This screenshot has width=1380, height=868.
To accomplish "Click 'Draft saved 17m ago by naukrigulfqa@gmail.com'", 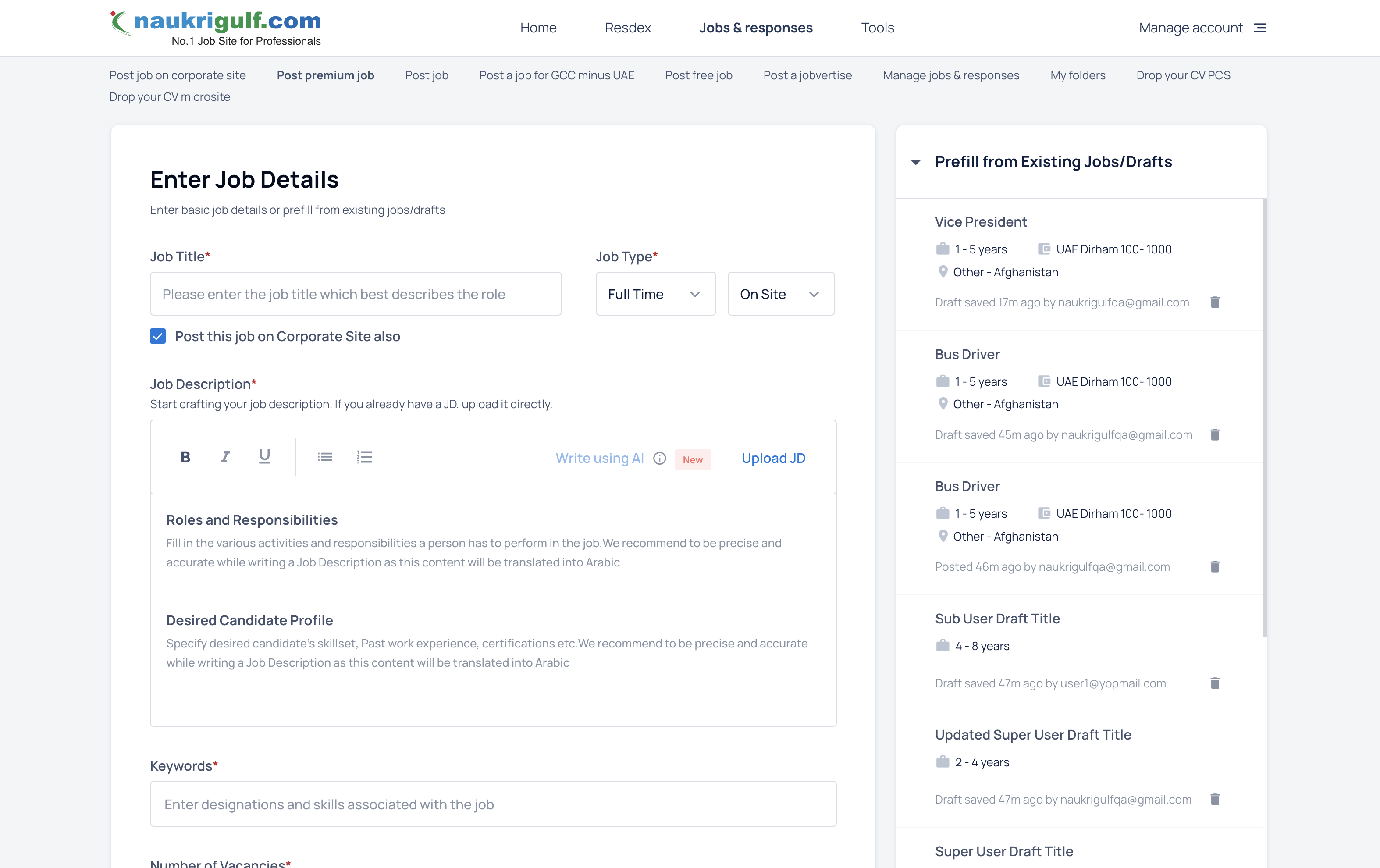I will point(1061,302).
